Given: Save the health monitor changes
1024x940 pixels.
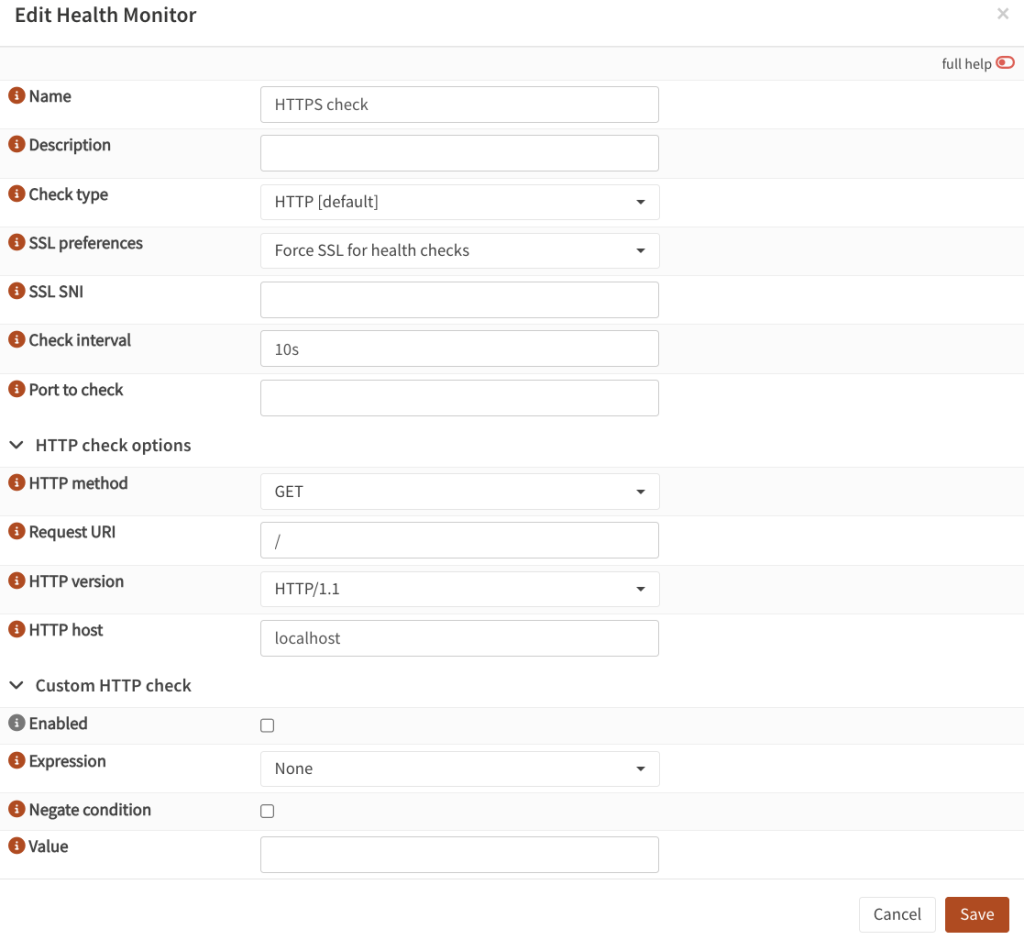Looking at the screenshot, I should tap(977, 914).
